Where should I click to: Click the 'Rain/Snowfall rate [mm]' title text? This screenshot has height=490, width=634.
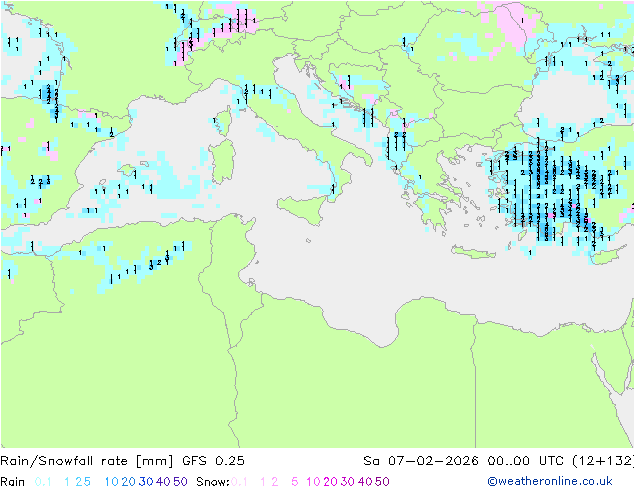(87, 461)
